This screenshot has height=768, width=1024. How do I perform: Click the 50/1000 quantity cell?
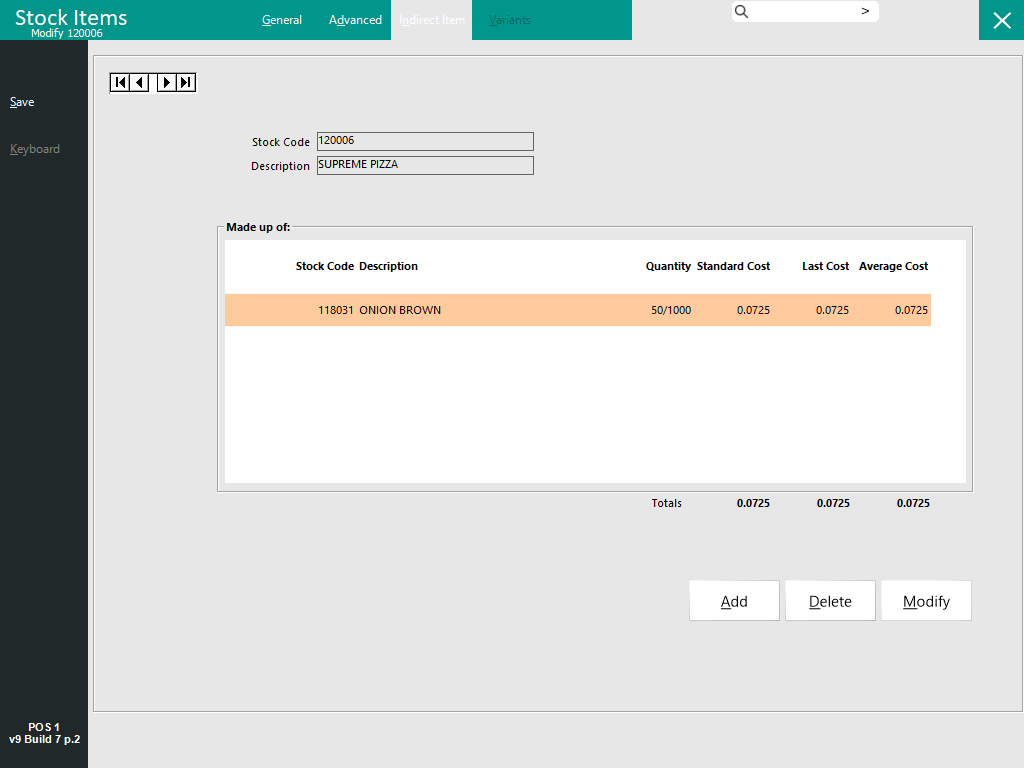671,310
